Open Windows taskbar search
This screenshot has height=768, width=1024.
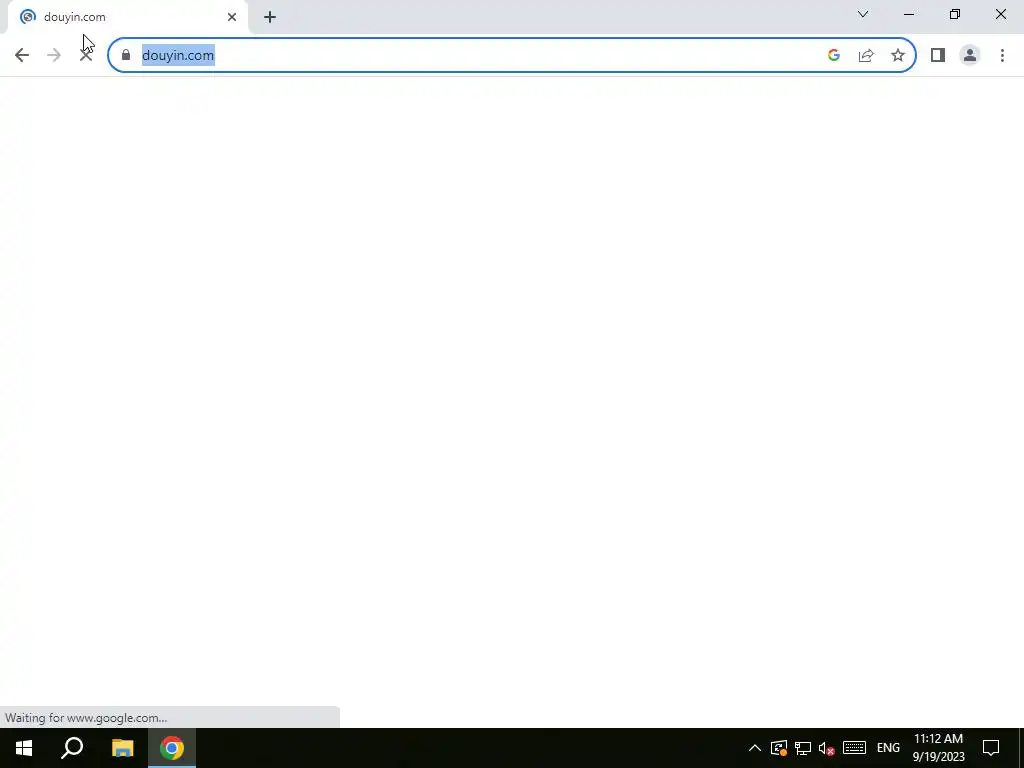(x=72, y=748)
